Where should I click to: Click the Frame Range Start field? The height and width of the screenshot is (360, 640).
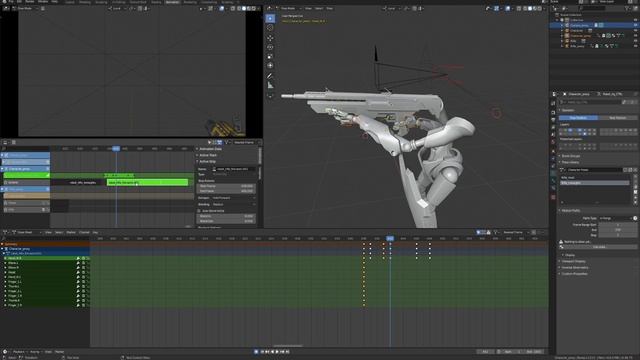(617, 225)
